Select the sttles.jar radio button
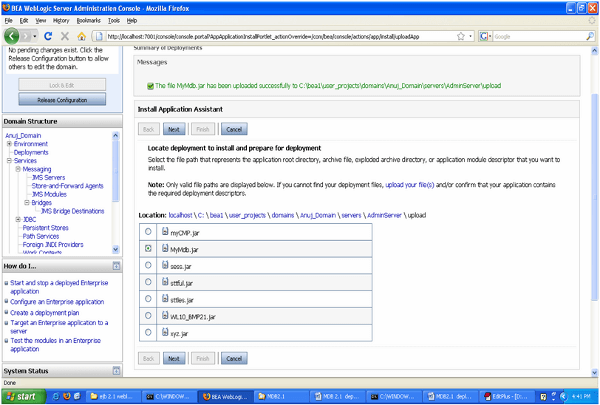This screenshot has width=600, height=405. [148, 299]
